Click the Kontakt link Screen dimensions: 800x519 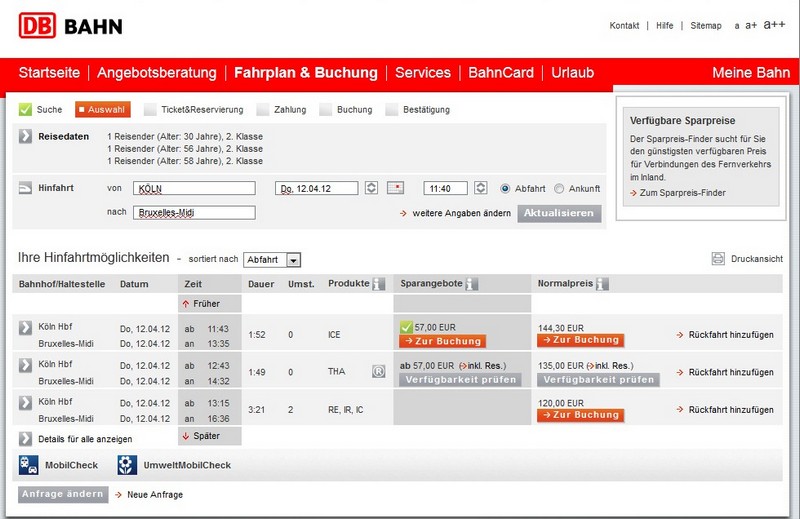pyautogui.click(x=624, y=26)
